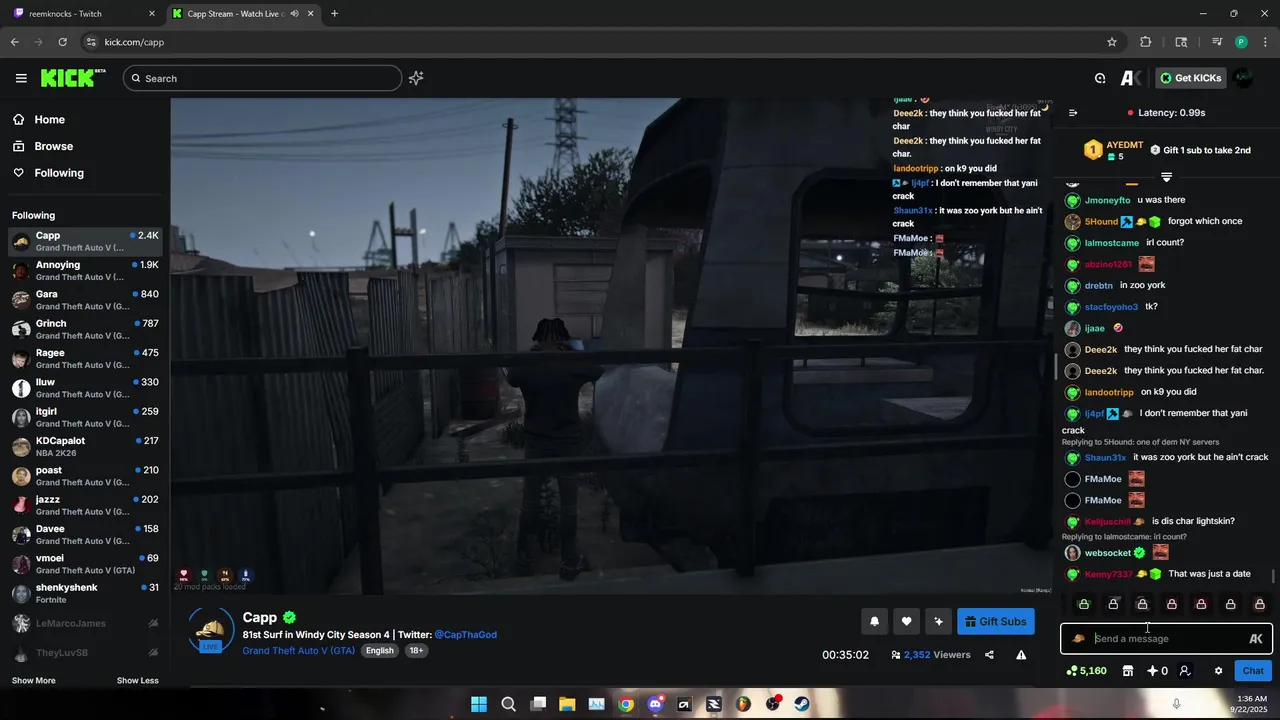Open the user avatar menu
The width and height of the screenshot is (1280, 720).
click(1244, 78)
